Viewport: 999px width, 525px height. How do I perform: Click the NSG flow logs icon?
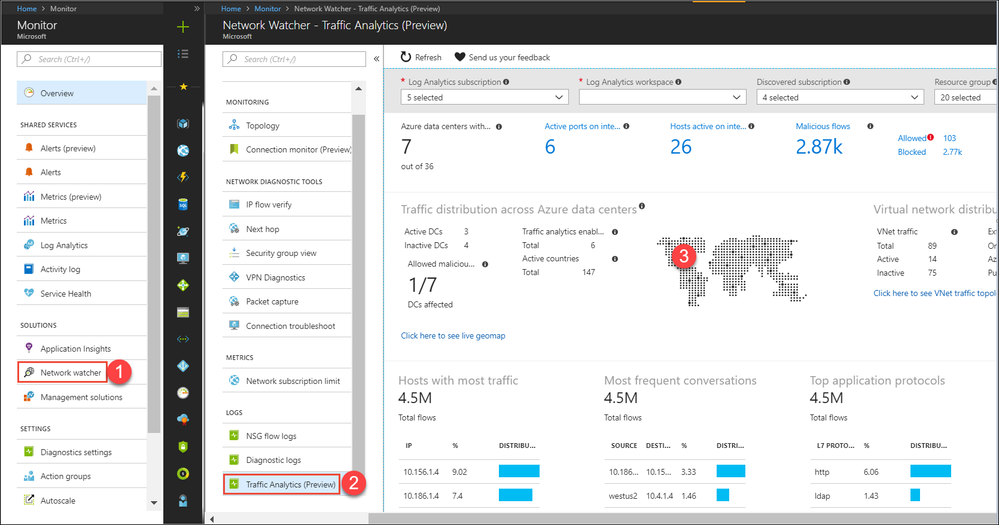234,435
